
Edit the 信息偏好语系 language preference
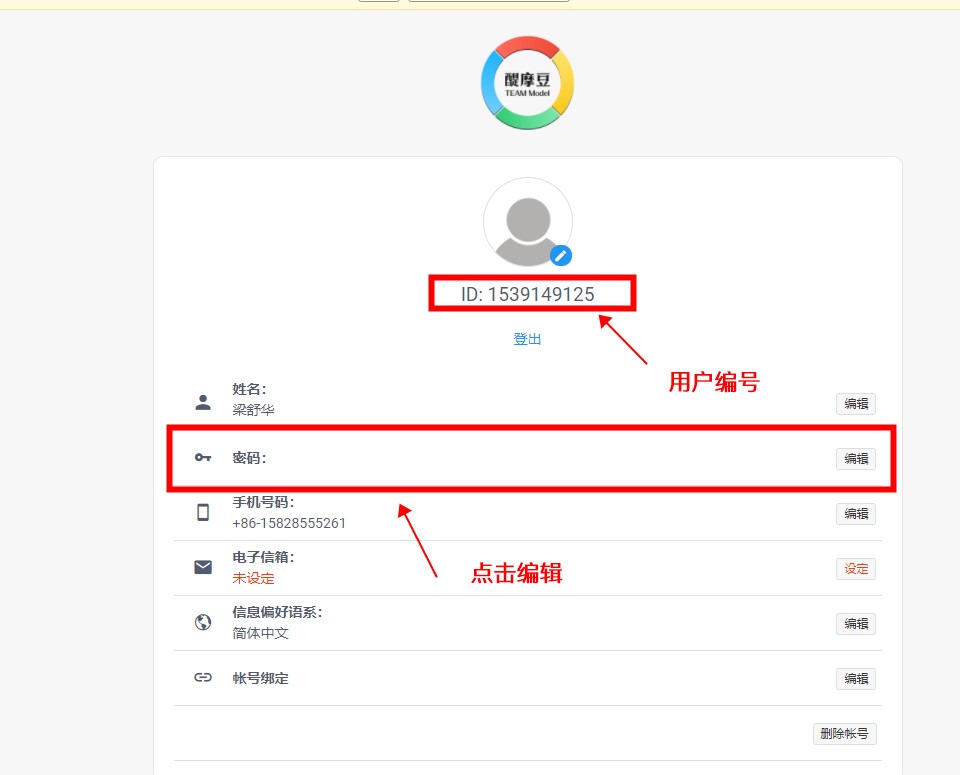[x=856, y=624]
